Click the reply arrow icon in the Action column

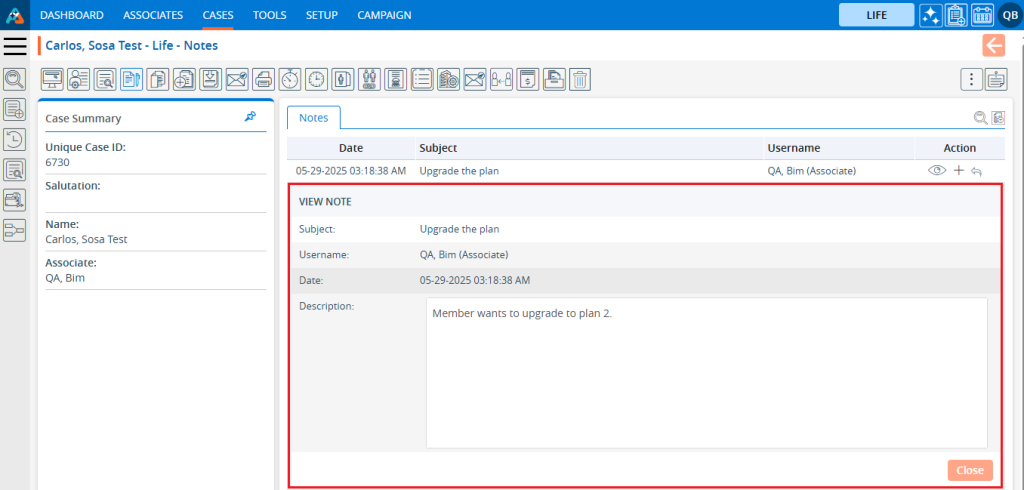point(977,171)
